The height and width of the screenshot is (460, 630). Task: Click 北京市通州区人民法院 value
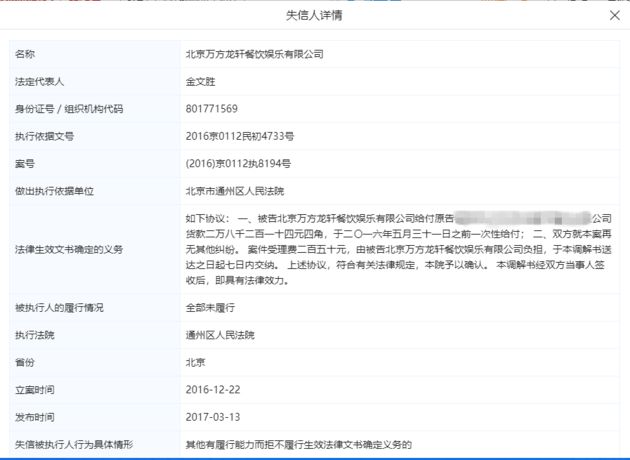tap(235, 191)
